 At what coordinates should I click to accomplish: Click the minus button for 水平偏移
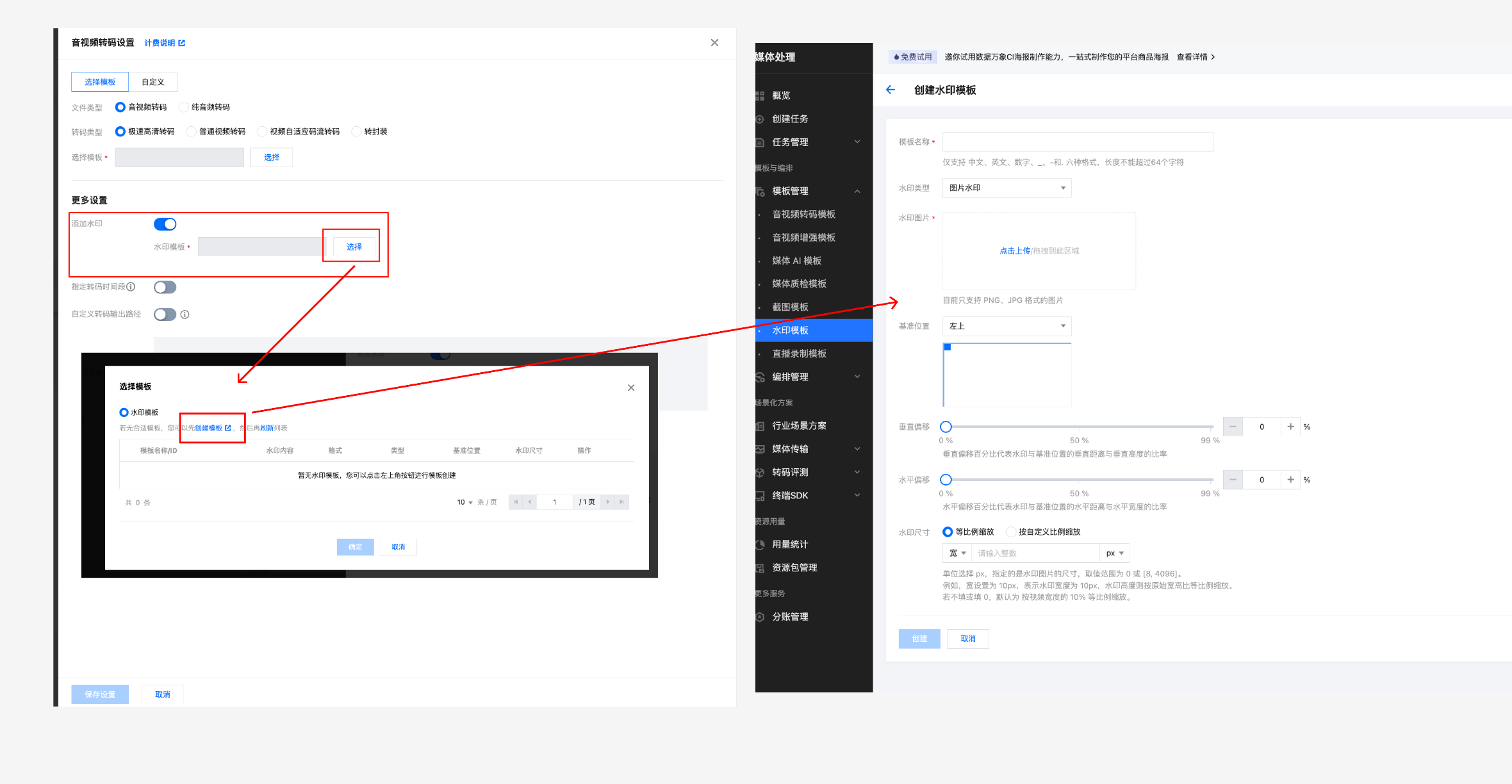click(x=1233, y=480)
